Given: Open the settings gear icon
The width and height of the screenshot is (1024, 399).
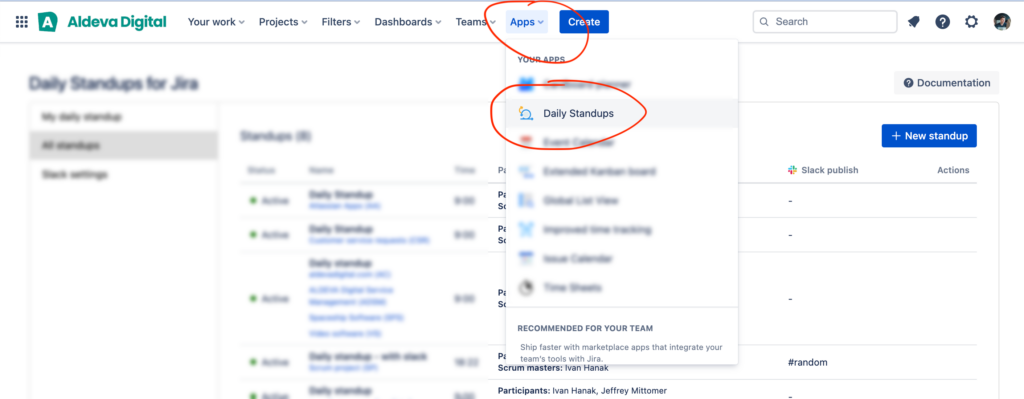Looking at the screenshot, I should [x=972, y=22].
